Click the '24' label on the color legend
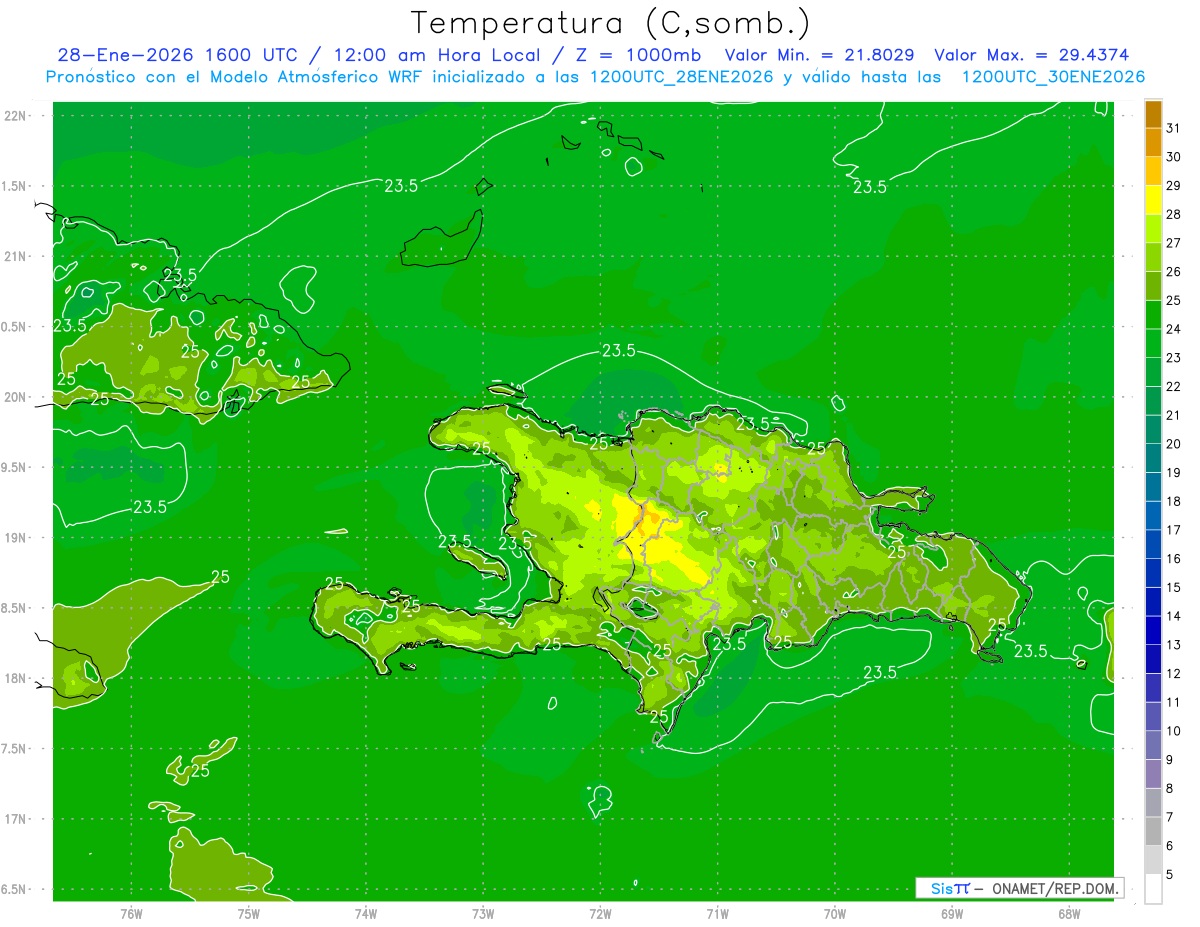 (1173, 328)
